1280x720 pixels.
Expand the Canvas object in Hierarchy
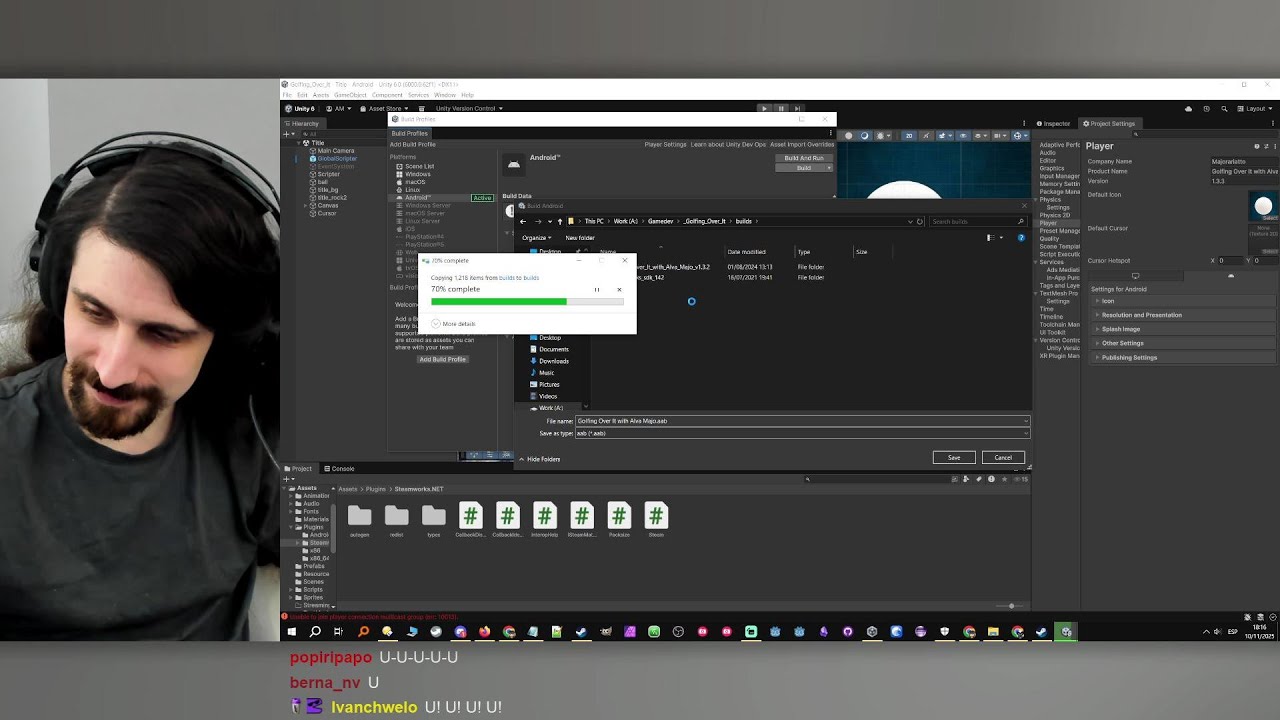tap(305, 205)
